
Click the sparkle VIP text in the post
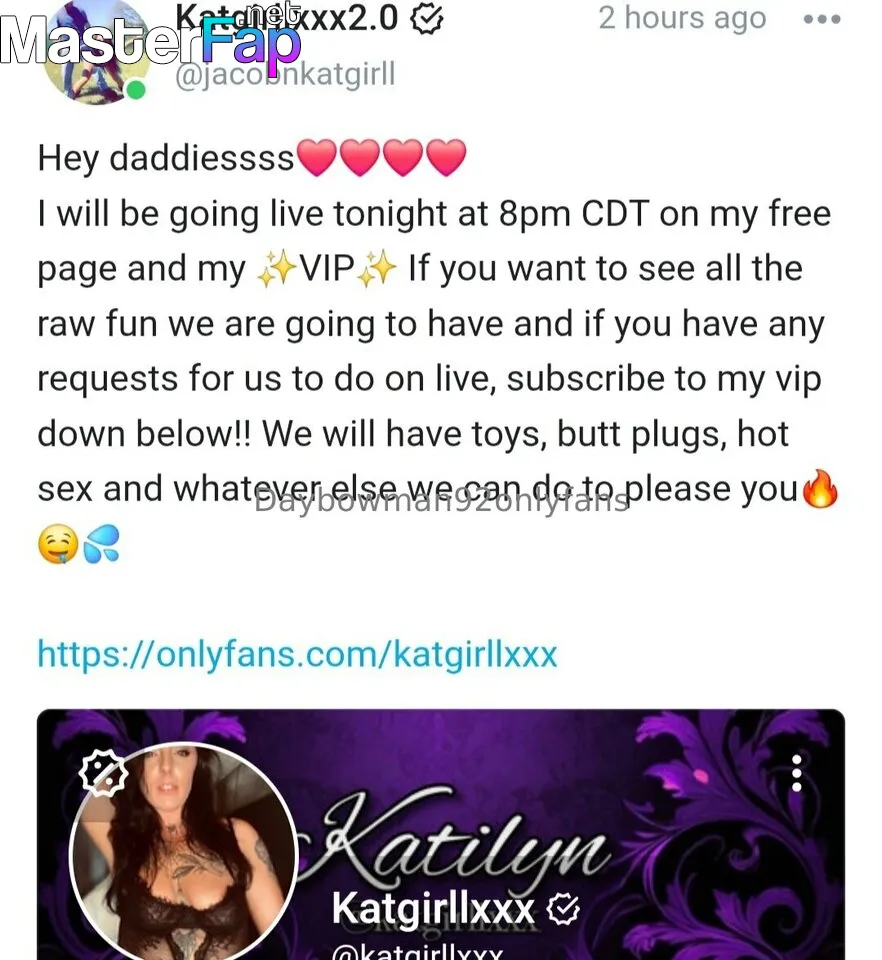(326, 268)
